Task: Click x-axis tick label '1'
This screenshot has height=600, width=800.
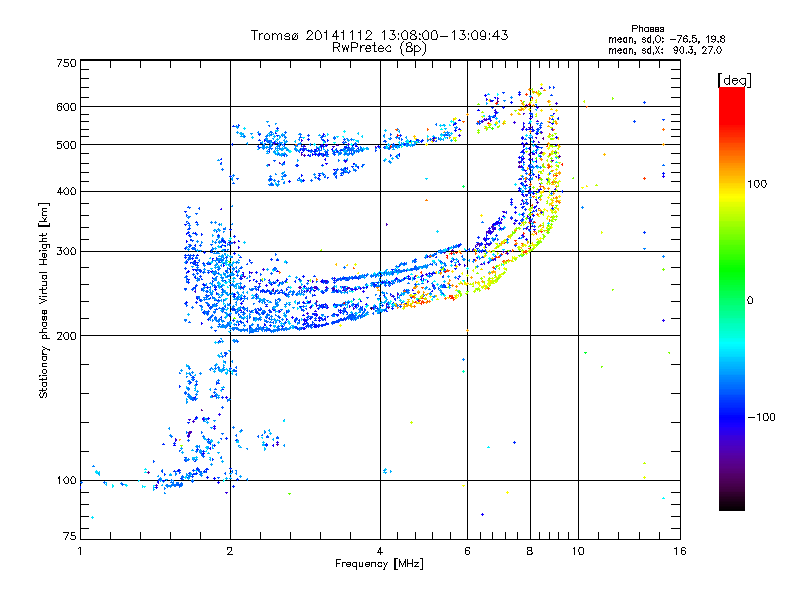Action: pyautogui.click(x=80, y=551)
